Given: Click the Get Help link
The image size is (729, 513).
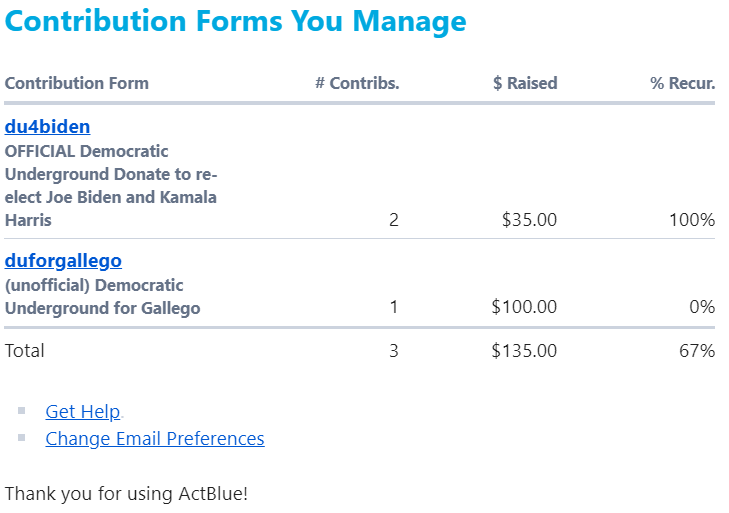Looking at the screenshot, I should (x=83, y=411).
